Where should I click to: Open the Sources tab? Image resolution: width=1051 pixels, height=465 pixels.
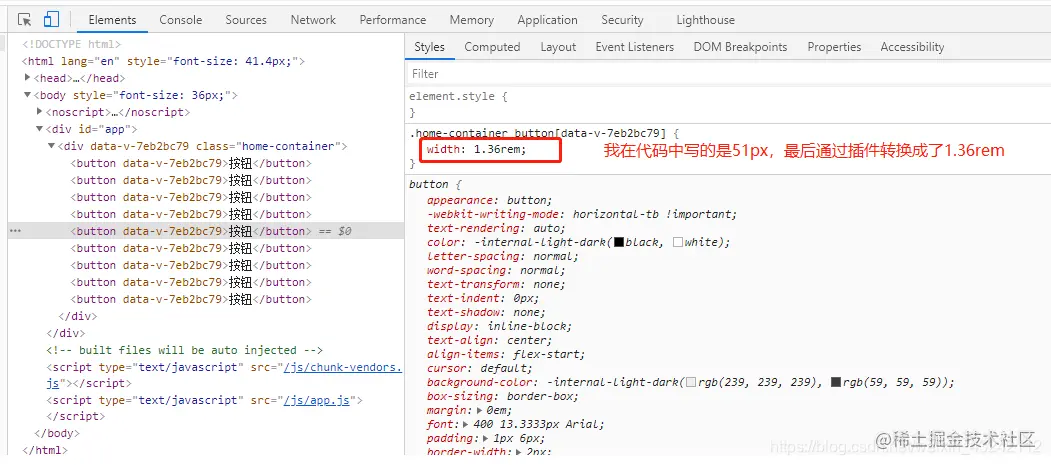[246, 20]
